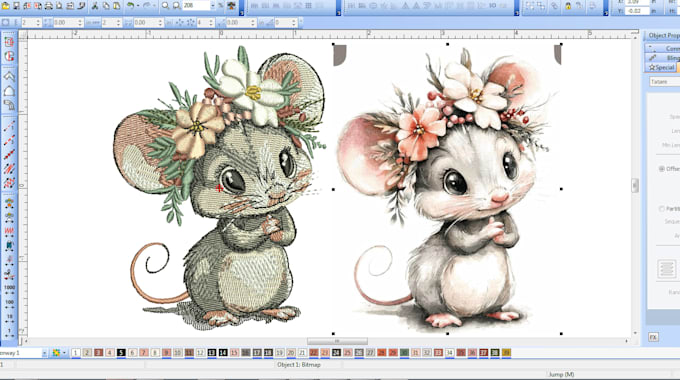Click the input field showing 4 in the second toolbar

[202, 22]
